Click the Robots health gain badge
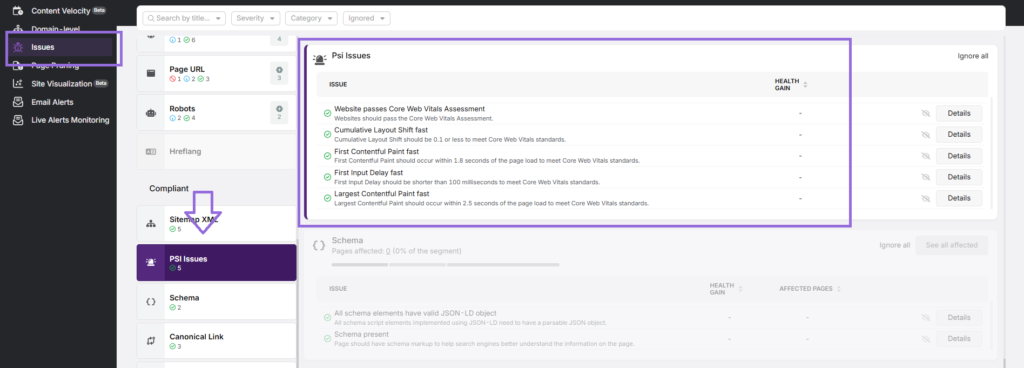 click(x=279, y=112)
